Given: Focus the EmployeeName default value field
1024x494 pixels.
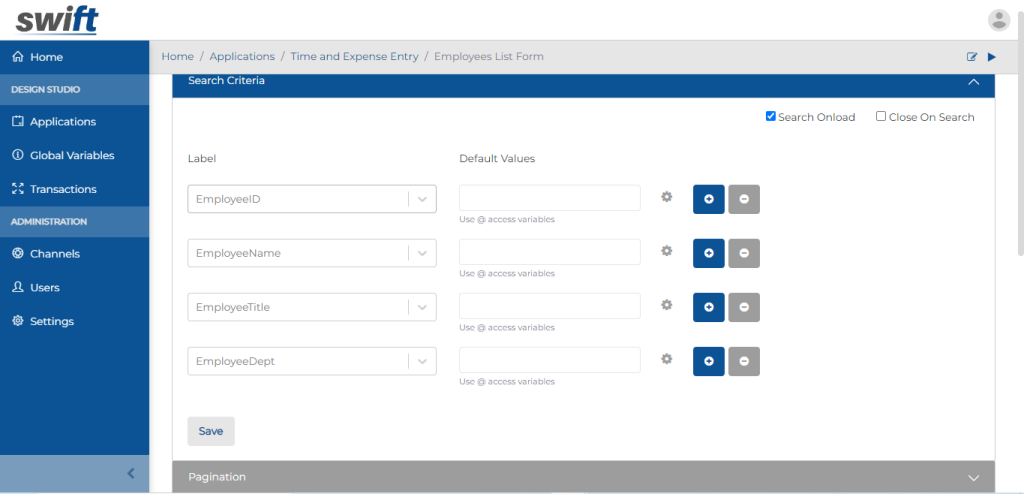Looking at the screenshot, I should (x=550, y=252).
